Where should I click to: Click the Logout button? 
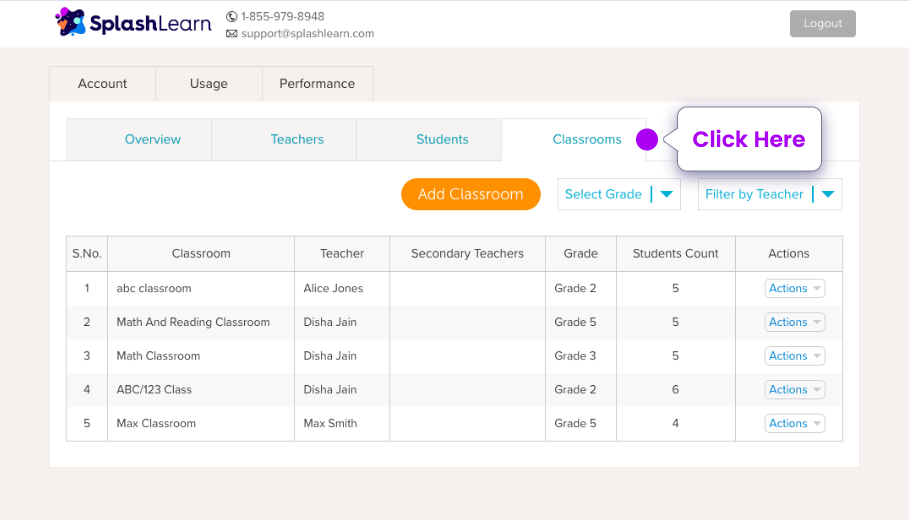(x=823, y=24)
